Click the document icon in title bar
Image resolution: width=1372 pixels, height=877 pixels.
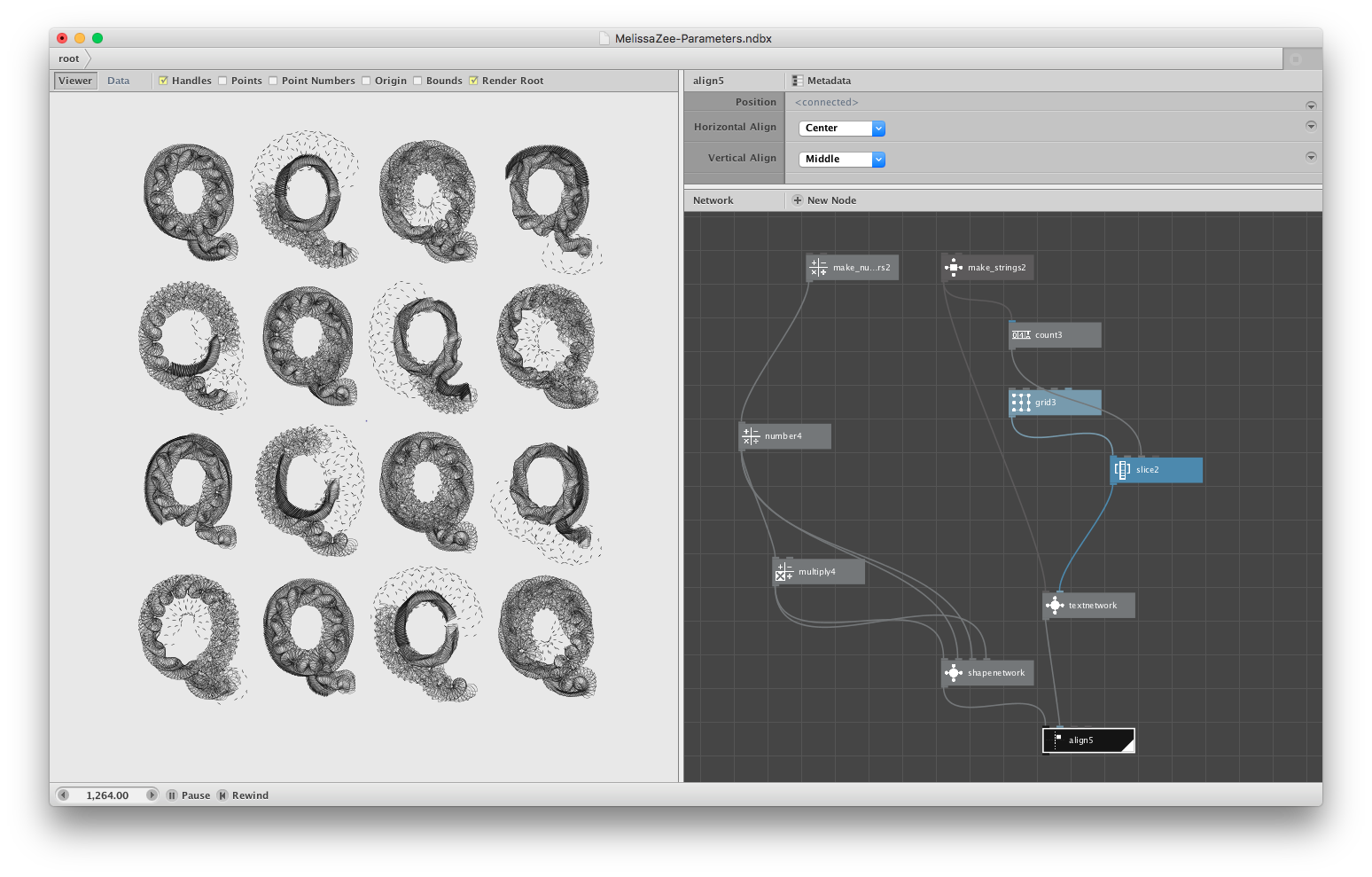click(x=604, y=38)
